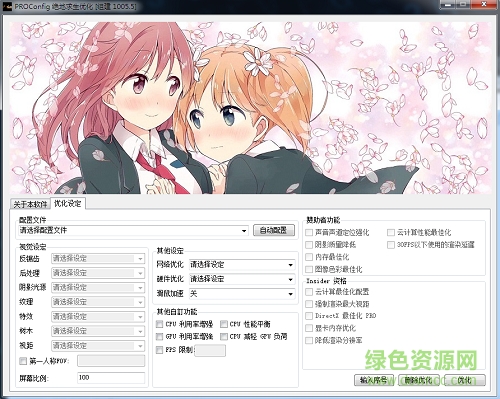Click the 优化 button
Image resolution: width=500 pixels, height=399 pixels.
pyautogui.click(x=465, y=380)
